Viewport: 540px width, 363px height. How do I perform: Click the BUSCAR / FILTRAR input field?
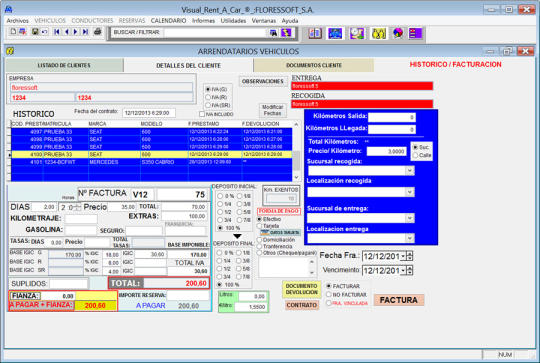pos(215,33)
